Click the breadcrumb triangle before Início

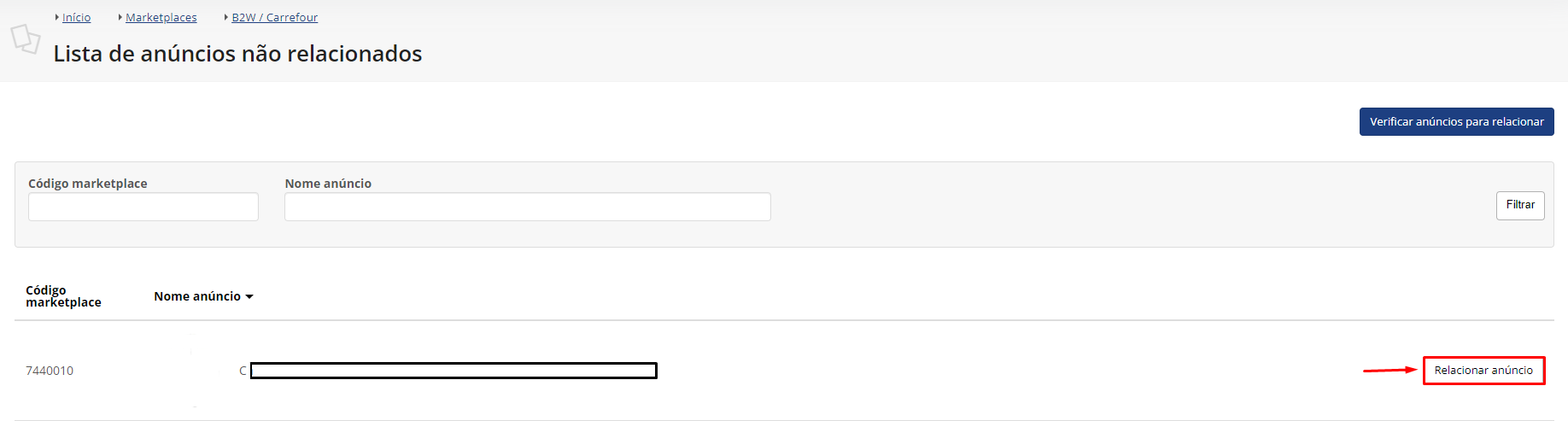[57, 17]
